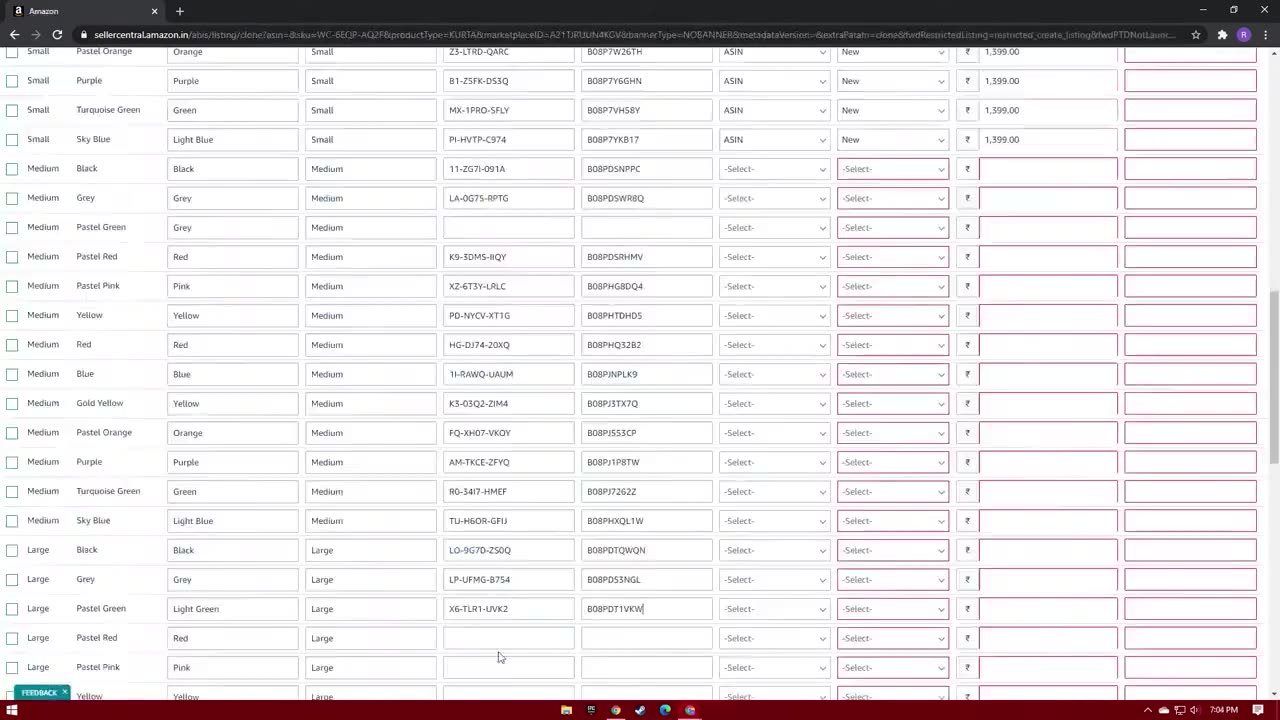Viewport: 1280px width, 720px height.
Task: Click the address bar URL
Action: point(634,34)
